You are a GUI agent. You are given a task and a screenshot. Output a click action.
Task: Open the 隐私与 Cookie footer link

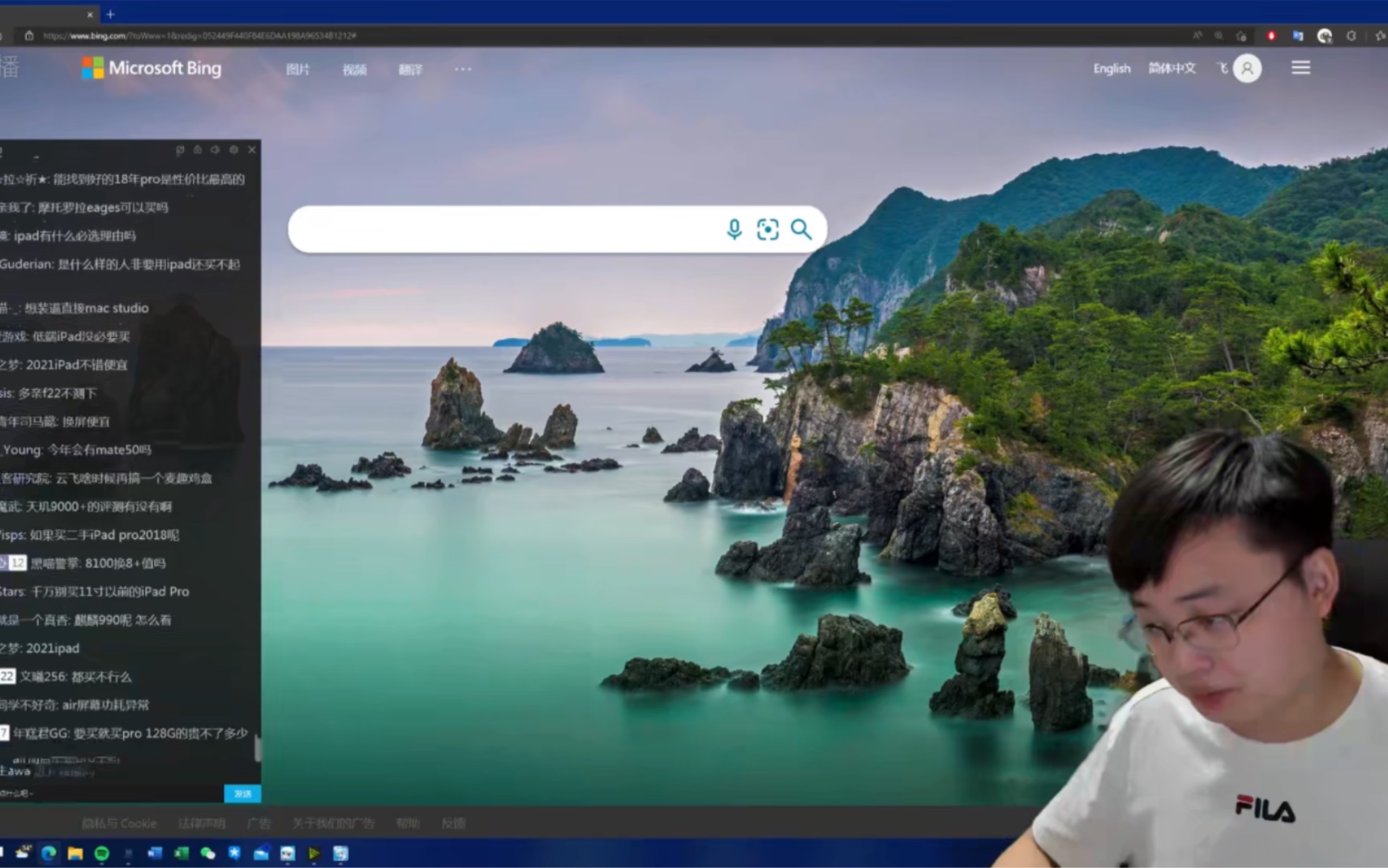[119, 823]
